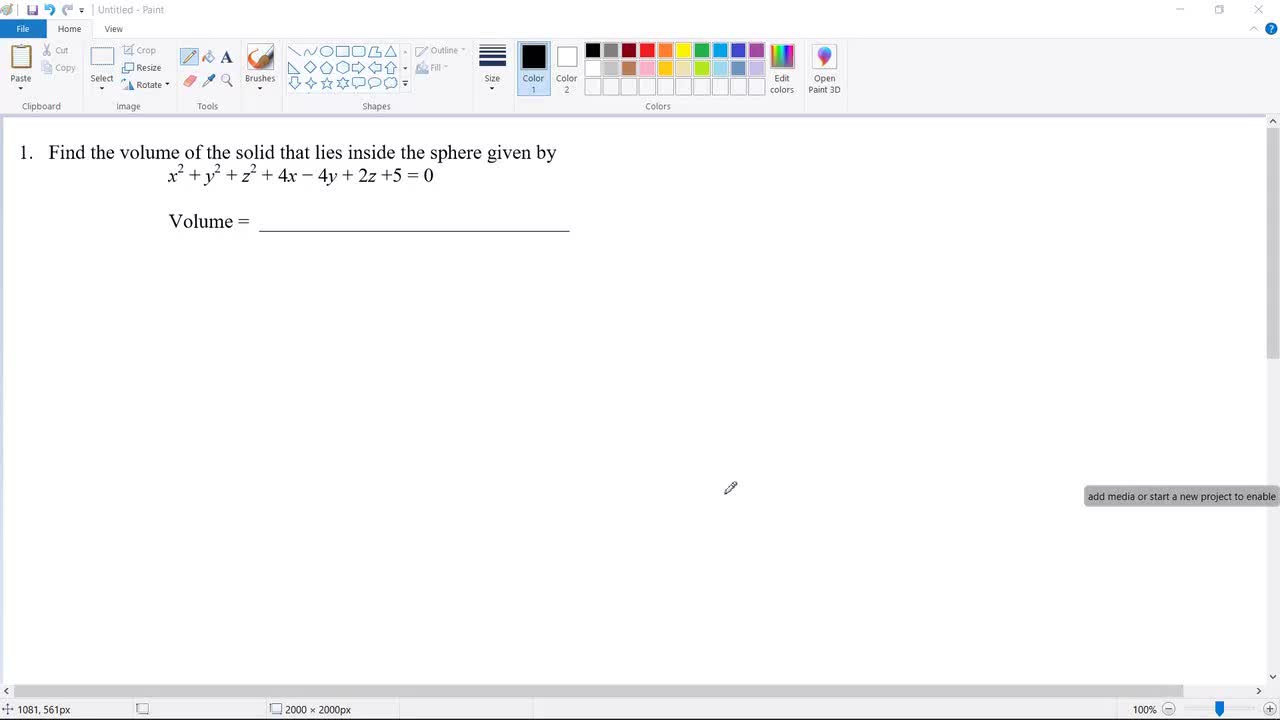Click the scroll down arrow
The image size is (1280, 720).
1272,677
